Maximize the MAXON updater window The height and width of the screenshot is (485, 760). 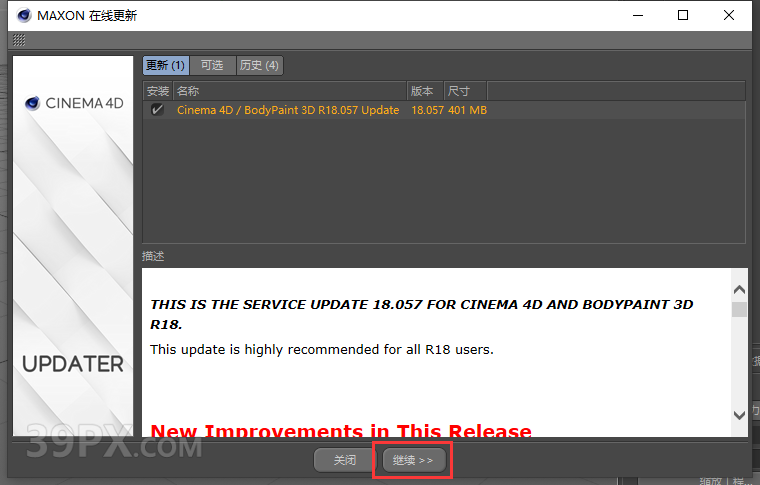[683, 15]
